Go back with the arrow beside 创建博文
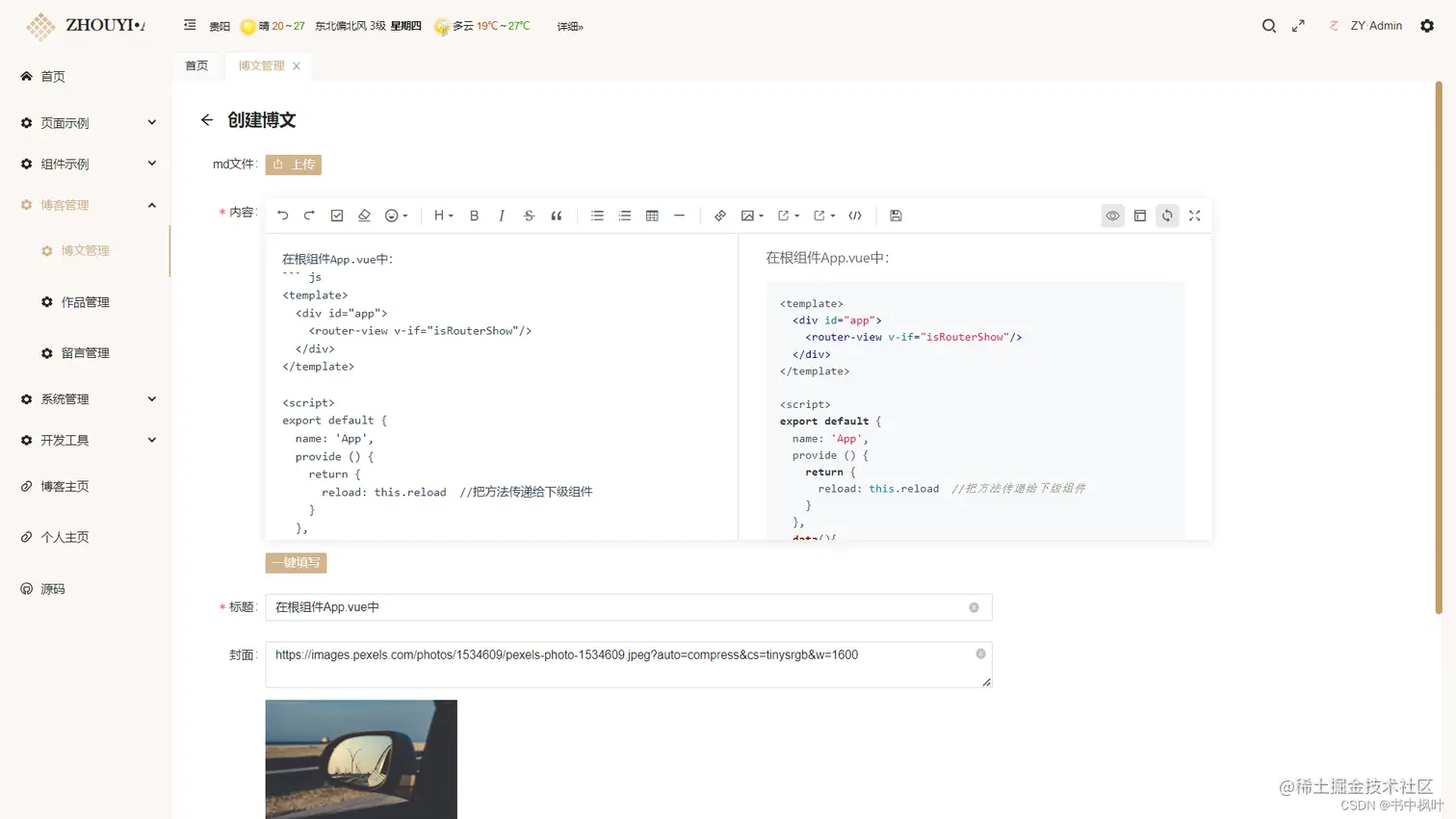Viewport: 1456px width, 819px height. pyautogui.click(x=207, y=120)
